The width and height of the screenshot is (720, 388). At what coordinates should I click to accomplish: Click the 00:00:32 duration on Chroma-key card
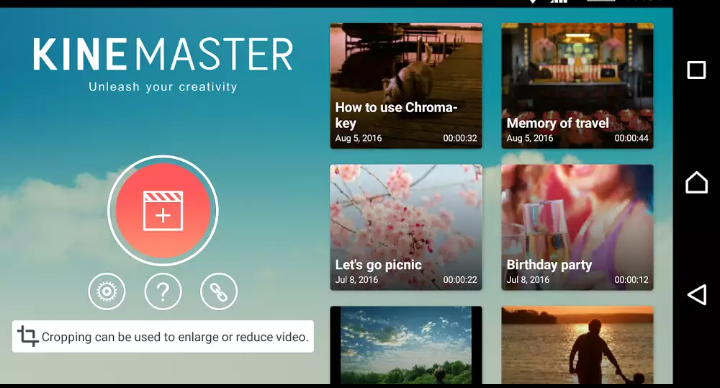click(460, 138)
